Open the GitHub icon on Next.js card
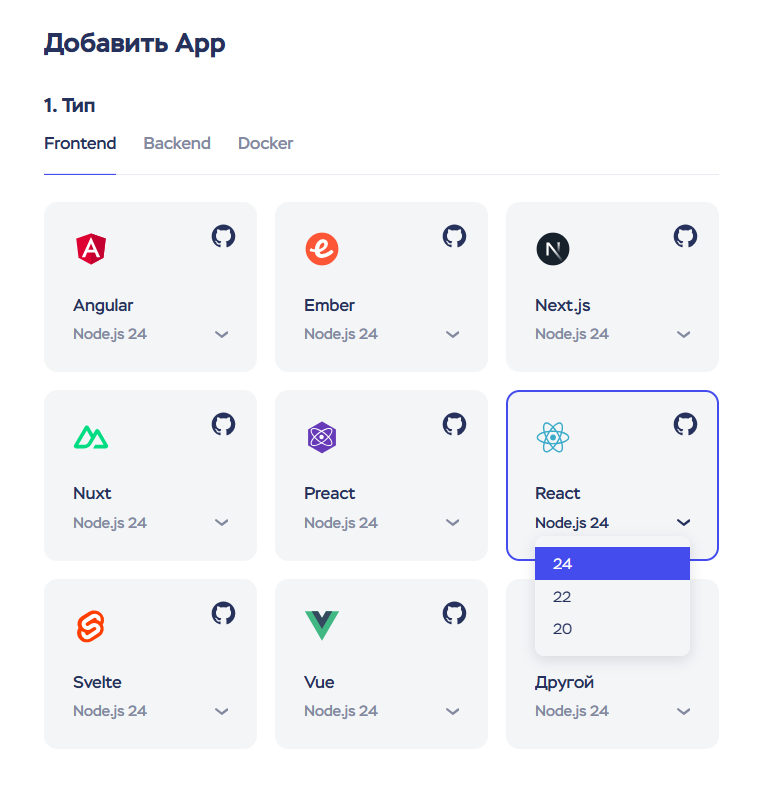Screen dimensions: 760x789 pyautogui.click(x=685, y=236)
